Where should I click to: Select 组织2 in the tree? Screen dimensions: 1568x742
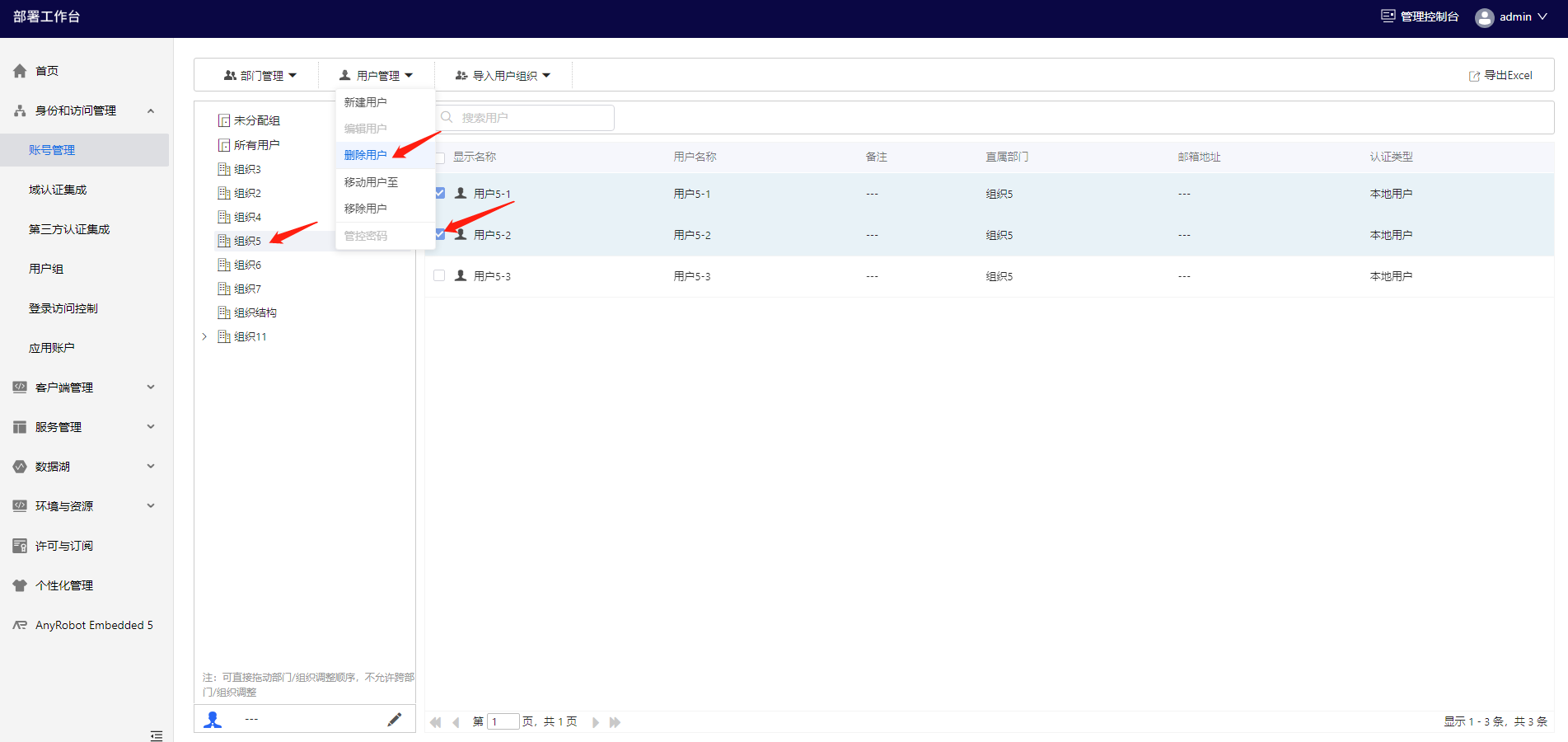coord(247,193)
